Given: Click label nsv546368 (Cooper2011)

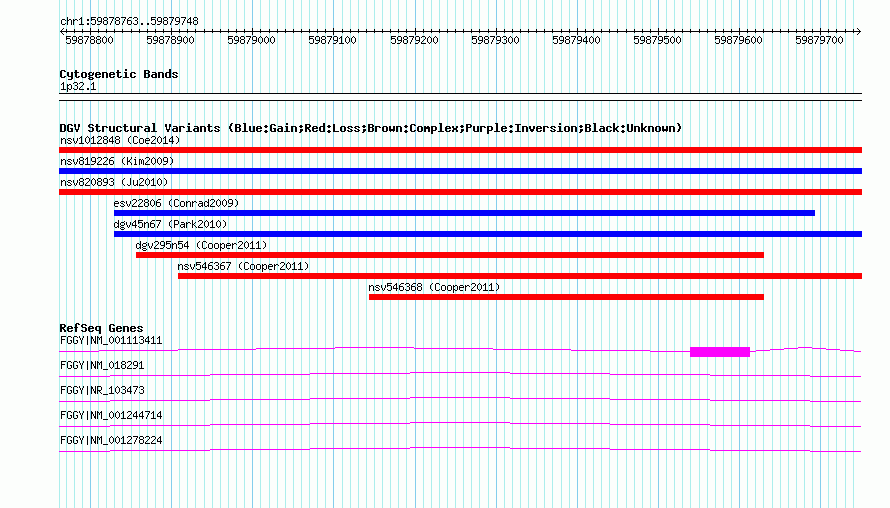Looking at the screenshot, I should pos(434,287).
